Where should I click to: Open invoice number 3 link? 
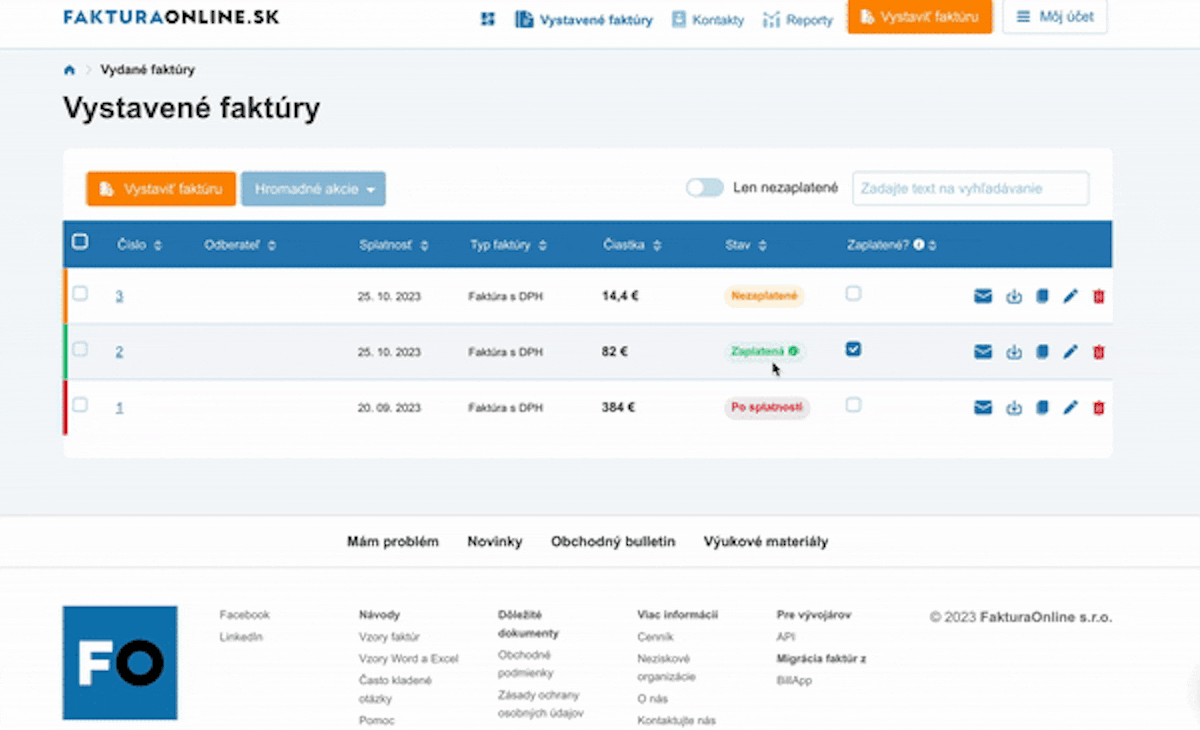[x=119, y=296]
